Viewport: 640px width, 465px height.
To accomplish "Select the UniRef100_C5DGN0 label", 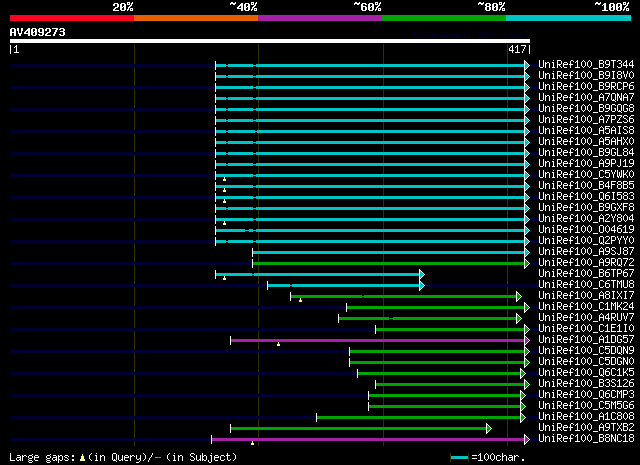I will pos(586,362).
